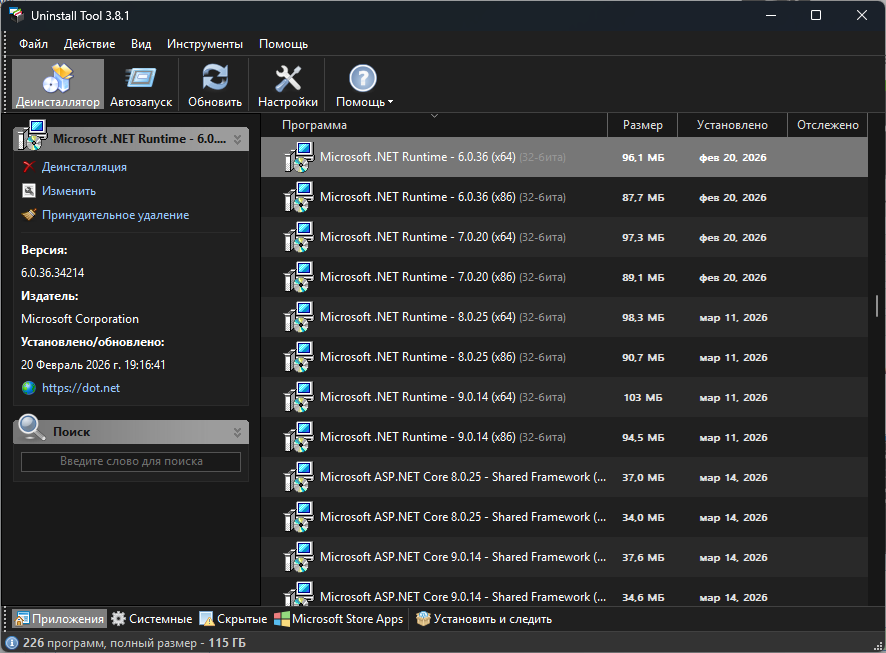This screenshot has width=886, height=653.
Task: Open Установить и следить install tracker
Action: tap(484, 619)
